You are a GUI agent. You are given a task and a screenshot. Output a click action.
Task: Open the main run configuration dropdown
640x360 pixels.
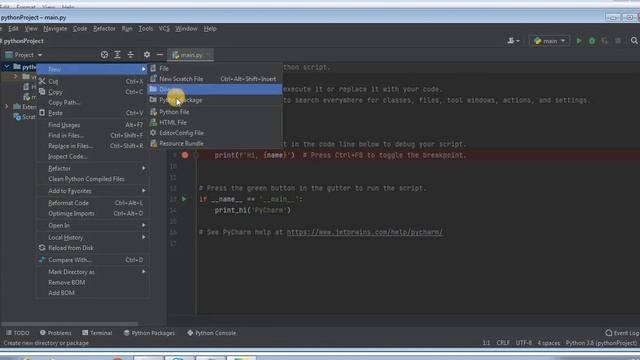click(x=549, y=41)
